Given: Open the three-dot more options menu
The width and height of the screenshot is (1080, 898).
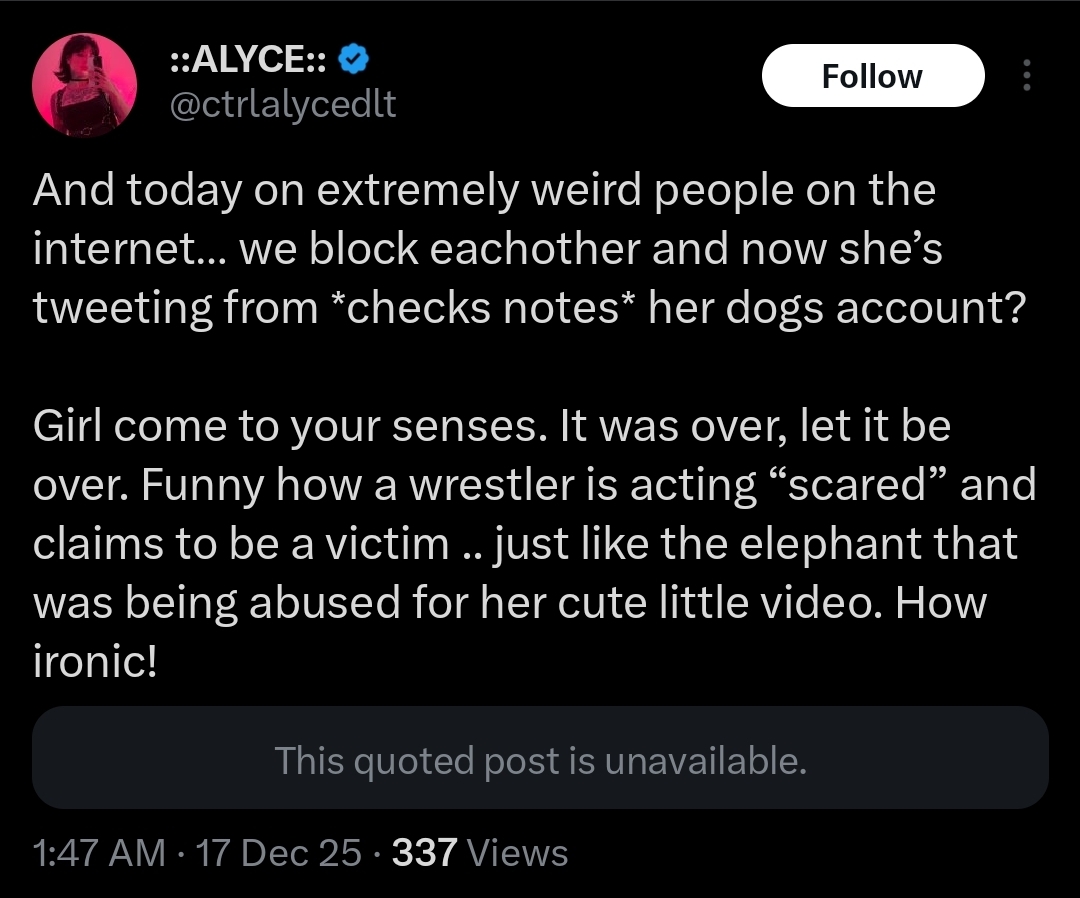Looking at the screenshot, I should [1026, 76].
